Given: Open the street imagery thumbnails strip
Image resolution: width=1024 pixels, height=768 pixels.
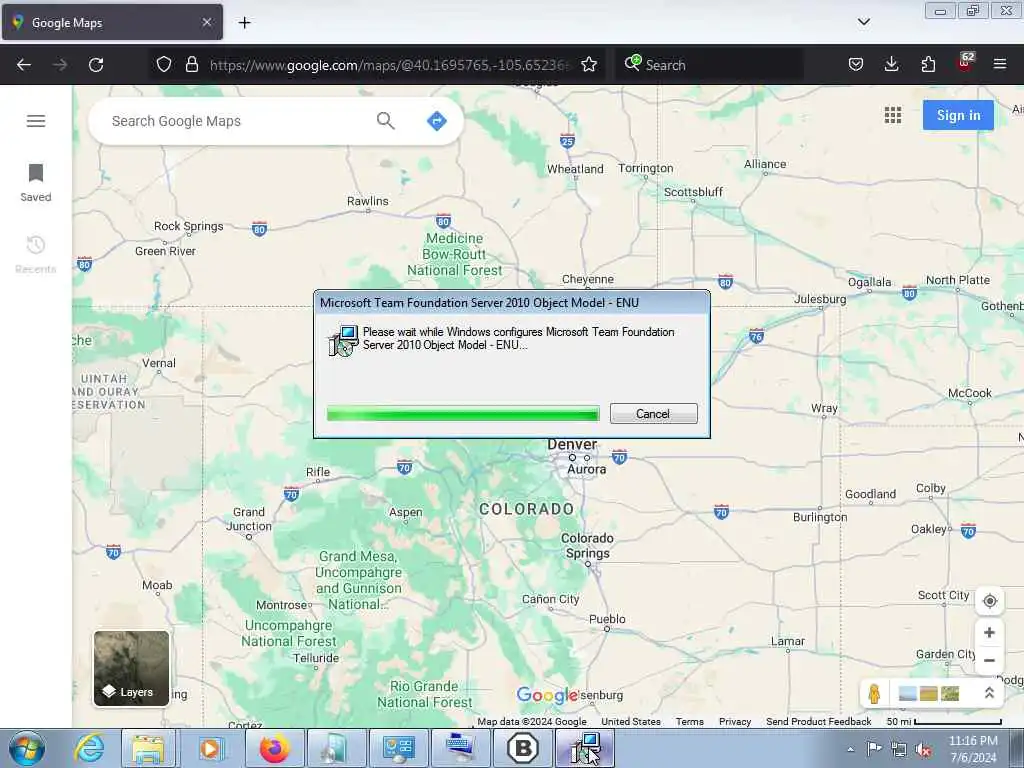Looking at the screenshot, I should pyautogui.click(x=929, y=693).
